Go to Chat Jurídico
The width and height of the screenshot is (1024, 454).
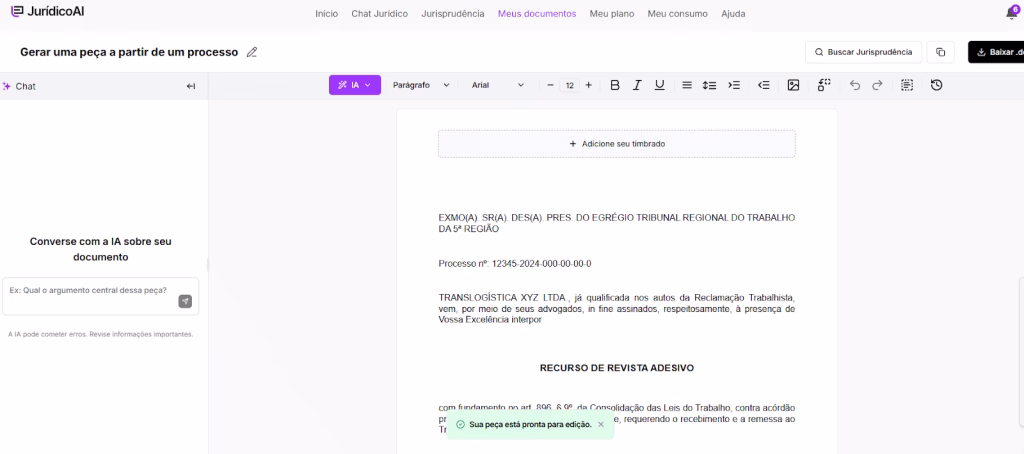point(379,14)
